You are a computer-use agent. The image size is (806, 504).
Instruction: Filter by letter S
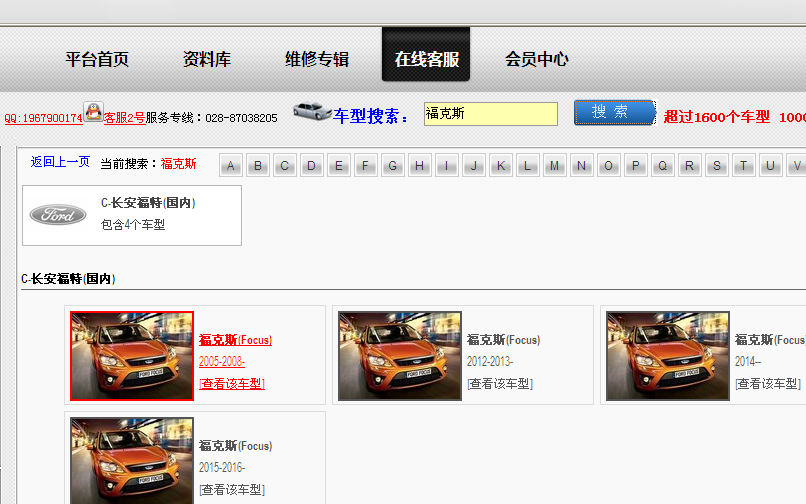tap(717, 166)
